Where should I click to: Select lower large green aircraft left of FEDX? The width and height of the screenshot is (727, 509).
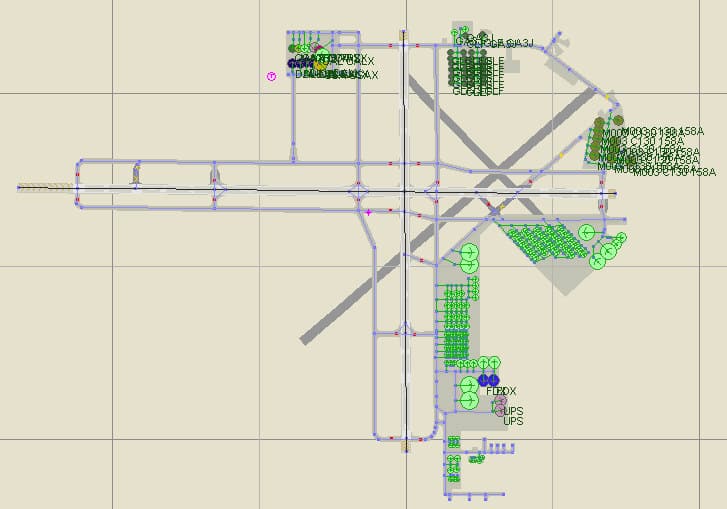pyautogui.click(x=469, y=400)
